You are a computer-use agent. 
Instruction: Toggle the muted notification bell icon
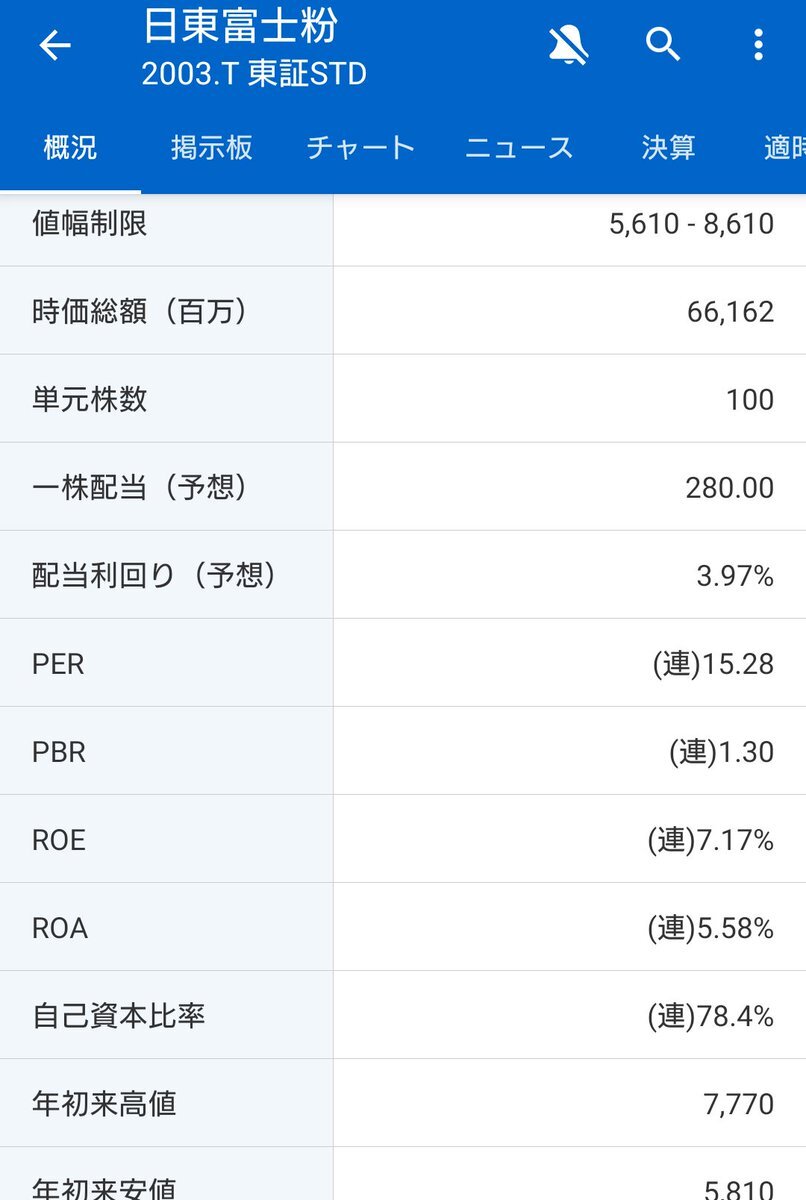[568, 45]
